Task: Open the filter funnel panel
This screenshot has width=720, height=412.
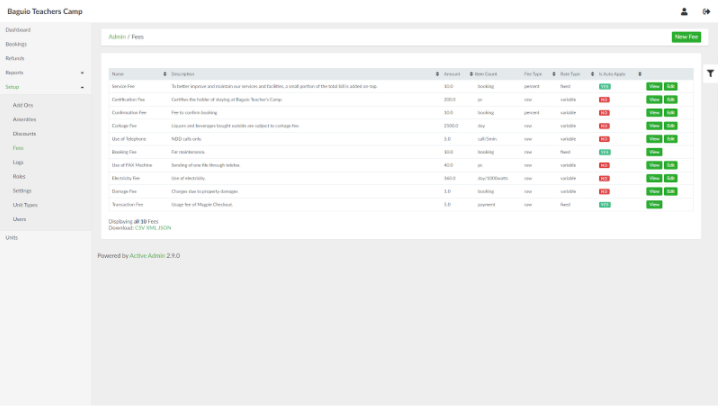Action: click(710, 73)
